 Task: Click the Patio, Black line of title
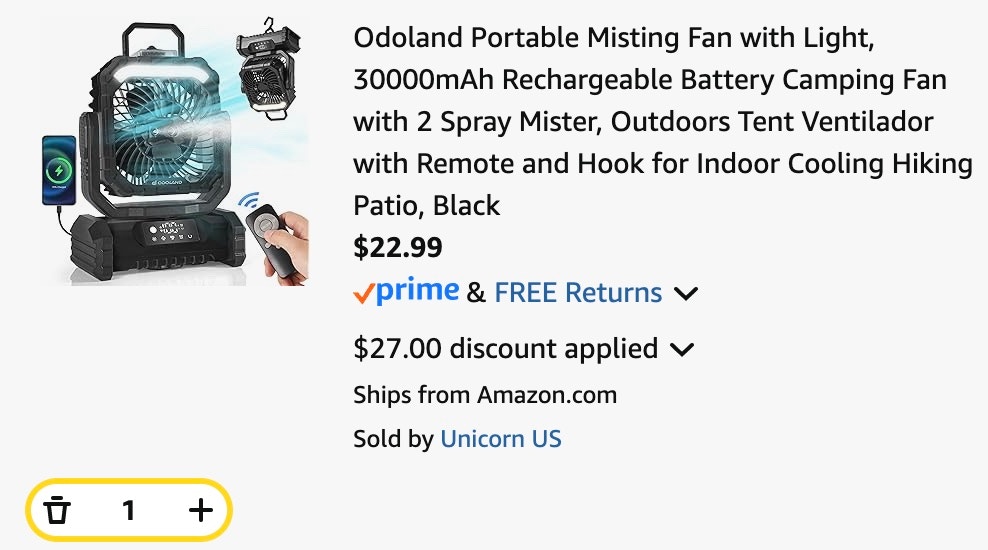pyautogui.click(x=427, y=205)
